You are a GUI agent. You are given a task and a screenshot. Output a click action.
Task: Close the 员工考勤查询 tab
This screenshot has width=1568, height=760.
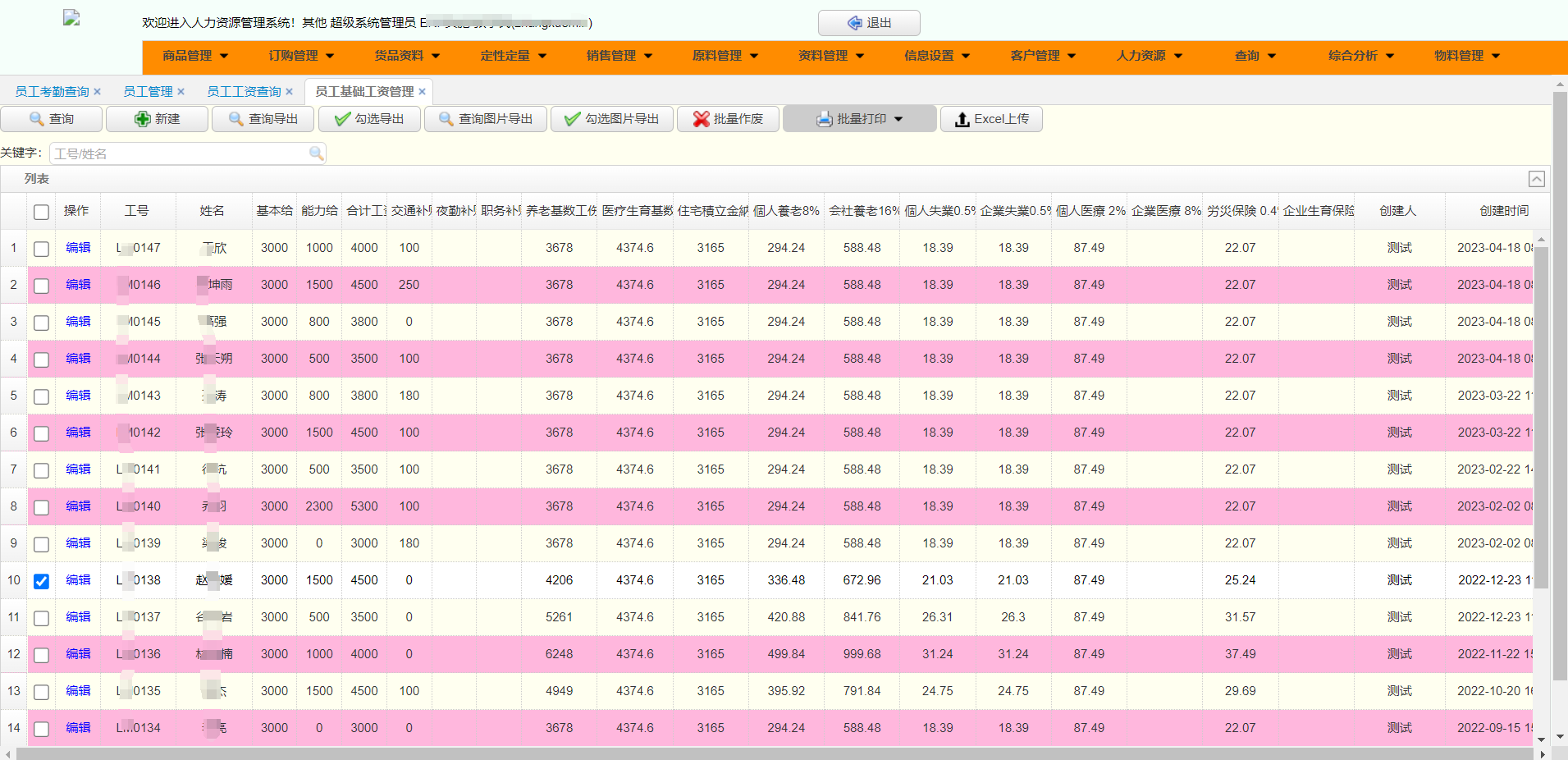[x=98, y=92]
